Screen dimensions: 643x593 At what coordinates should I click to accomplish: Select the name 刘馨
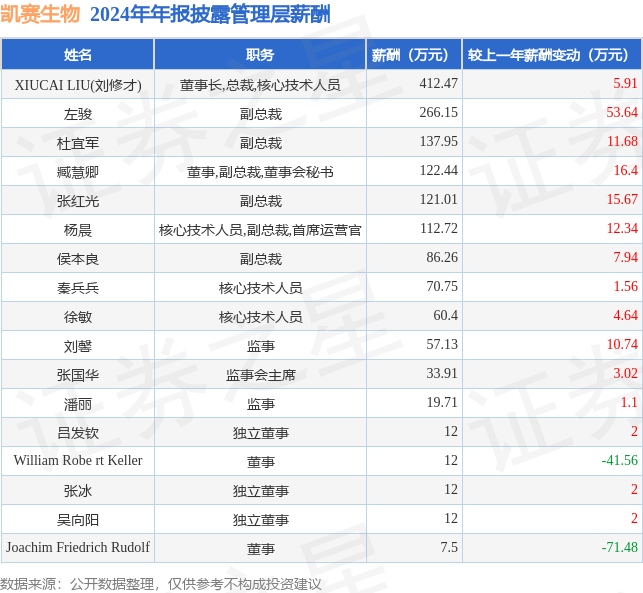click(x=78, y=347)
